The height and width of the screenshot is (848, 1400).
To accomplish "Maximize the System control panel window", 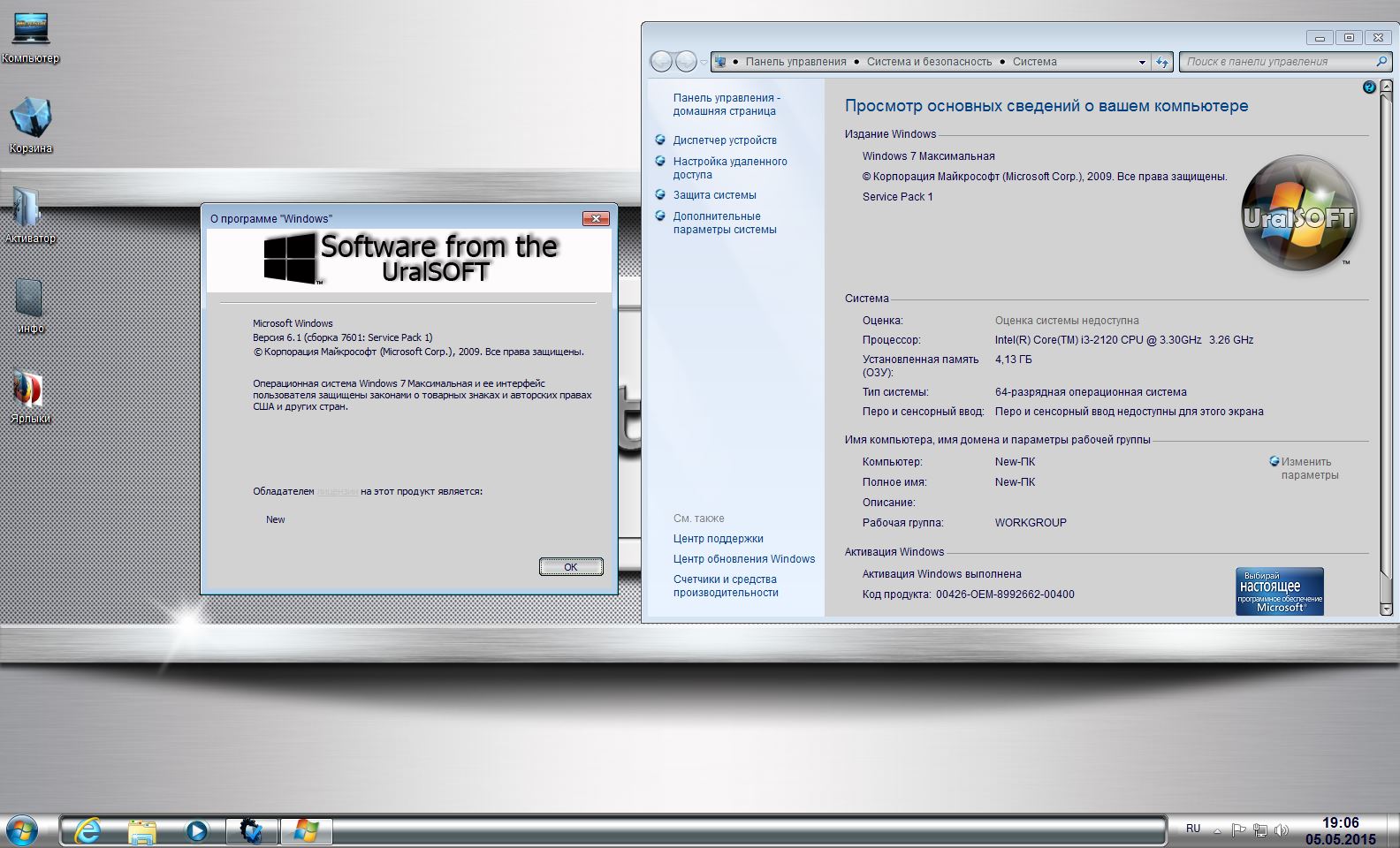I will point(1349,37).
